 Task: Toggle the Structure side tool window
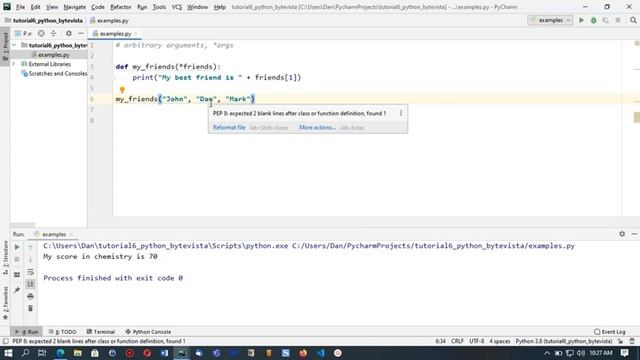[x=5, y=258]
